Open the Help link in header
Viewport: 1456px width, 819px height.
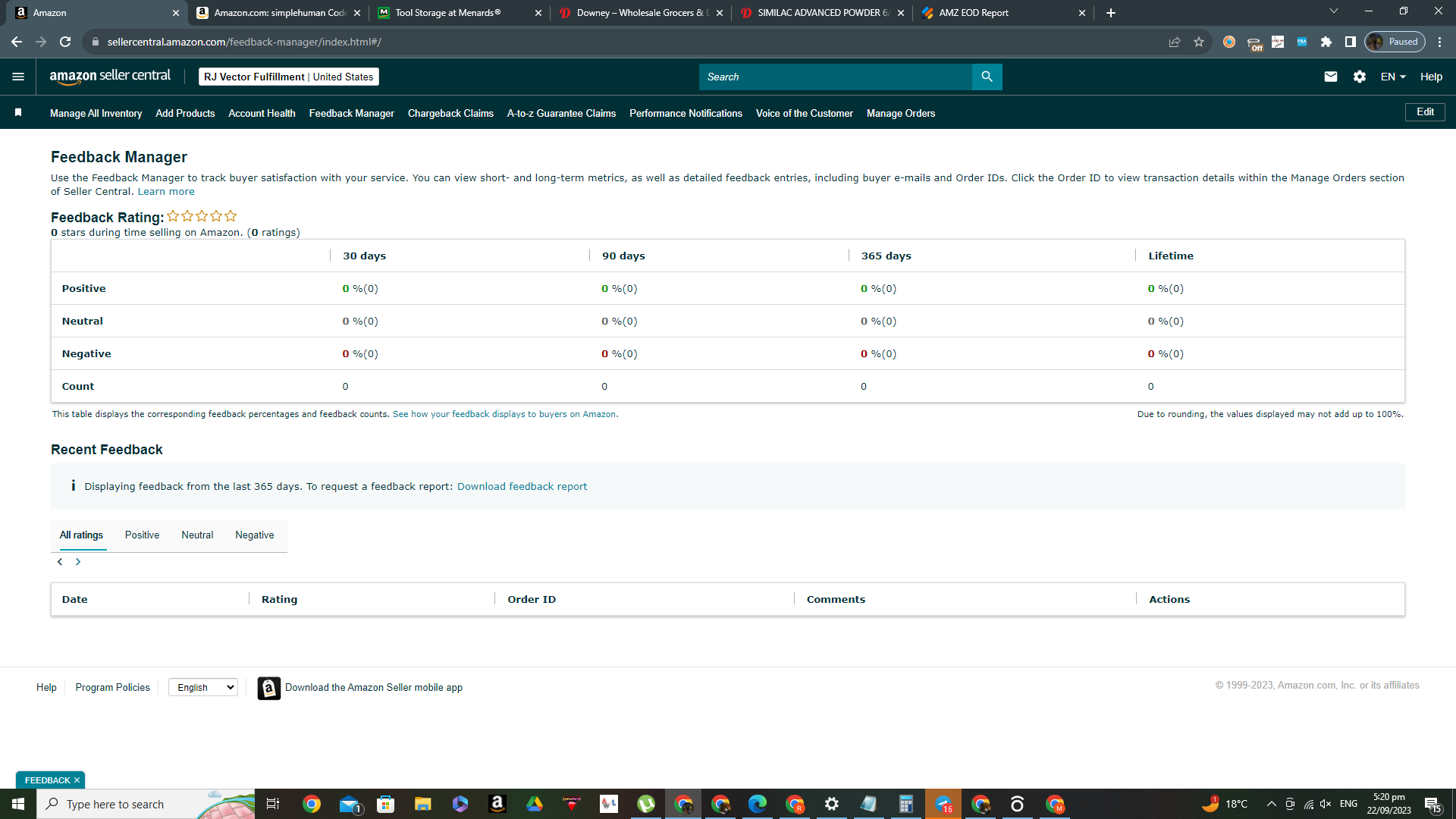pos(1431,77)
